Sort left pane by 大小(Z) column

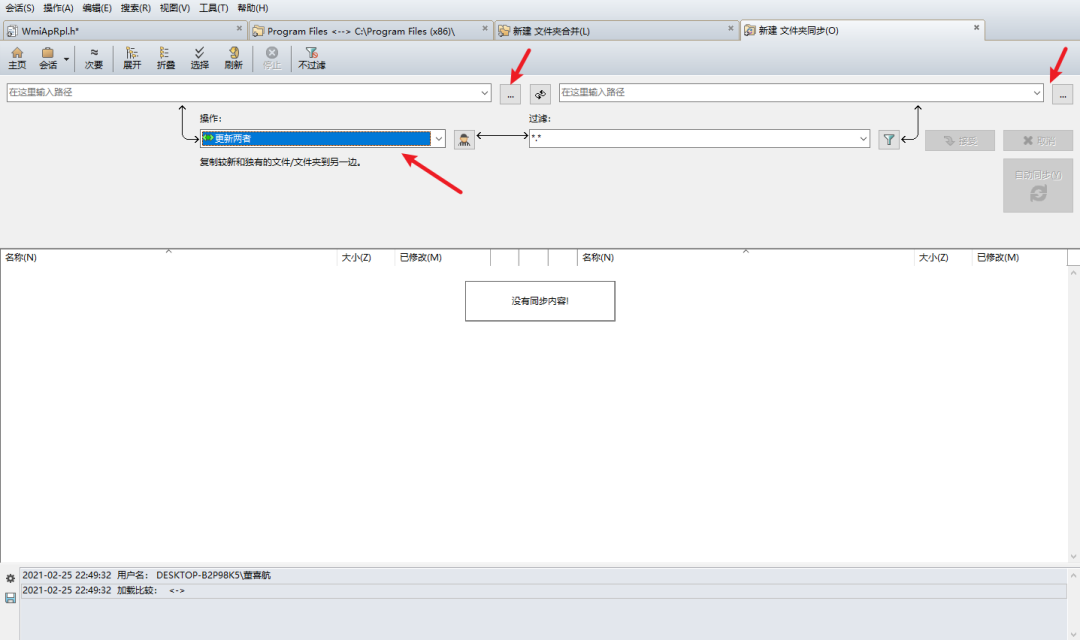point(366,258)
